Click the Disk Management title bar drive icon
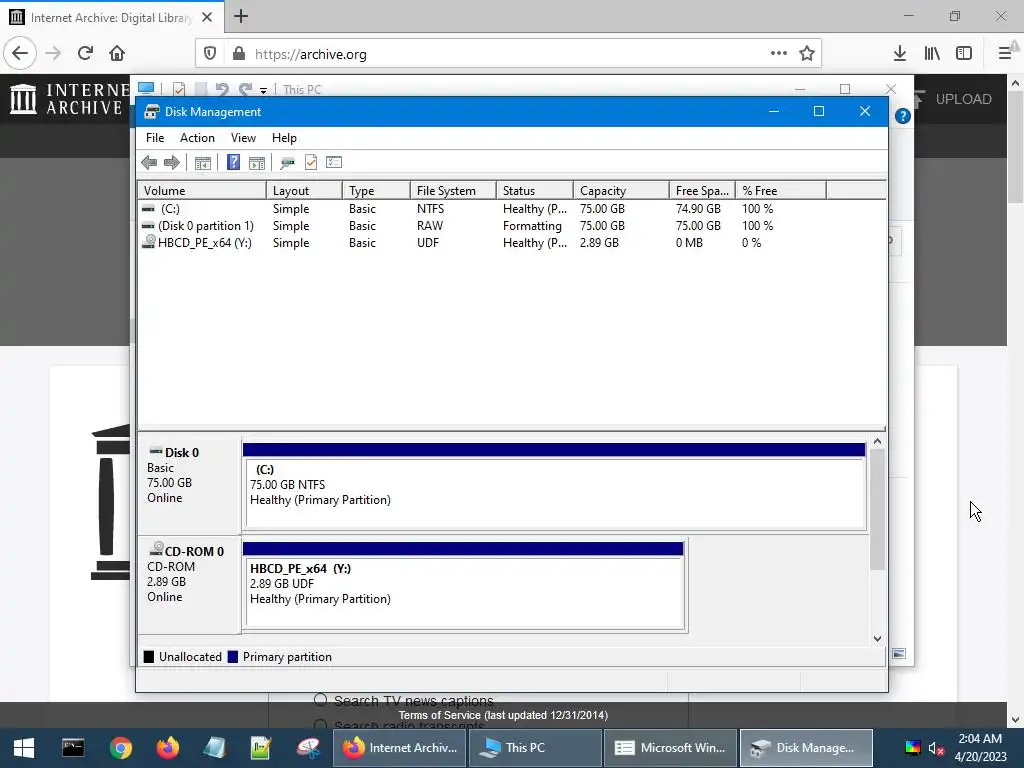The width and height of the screenshot is (1024, 768). [x=152, y=112]
